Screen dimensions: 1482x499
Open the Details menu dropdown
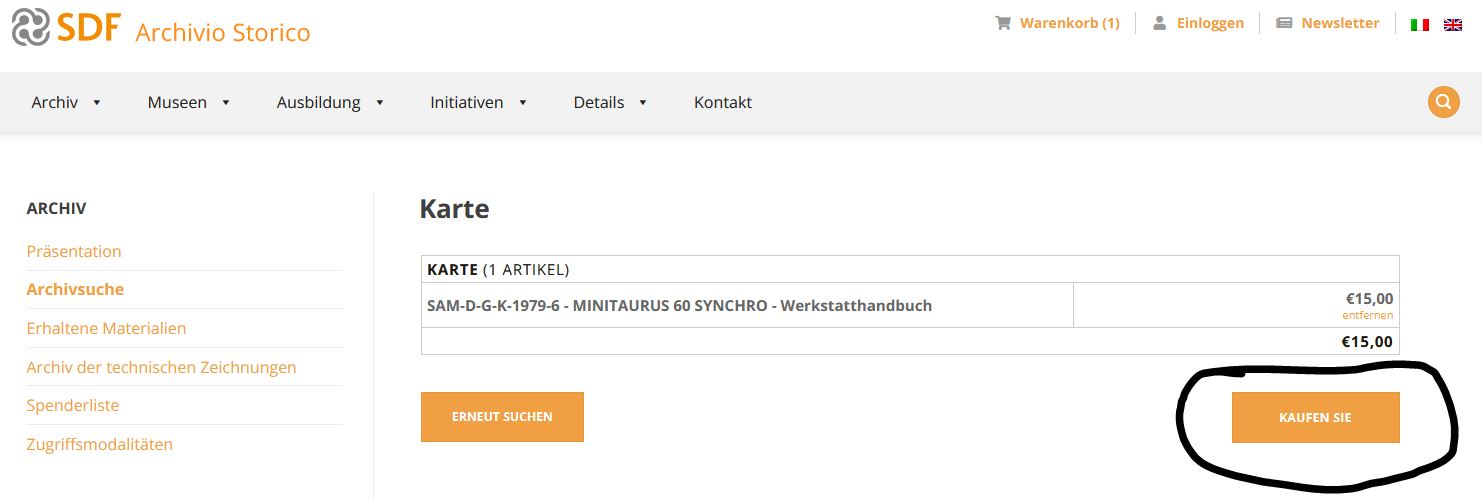click(610, 102)
